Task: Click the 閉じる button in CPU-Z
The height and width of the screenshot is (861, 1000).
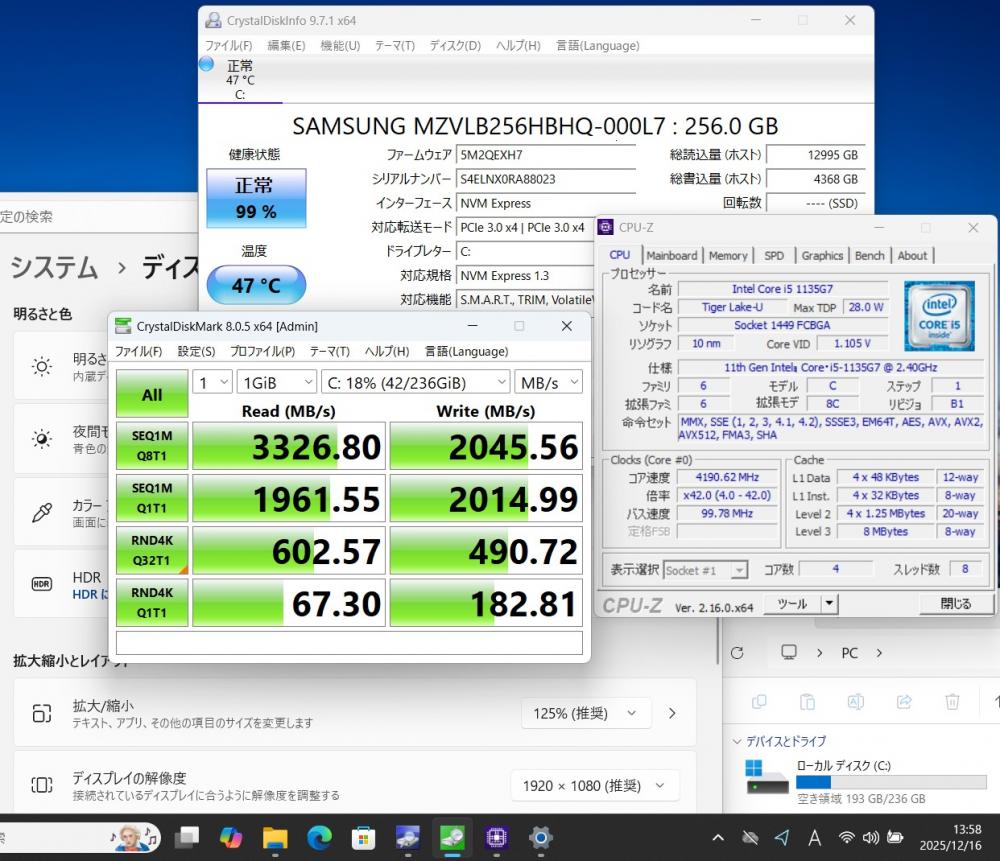Action: click(x=955, y=604)
